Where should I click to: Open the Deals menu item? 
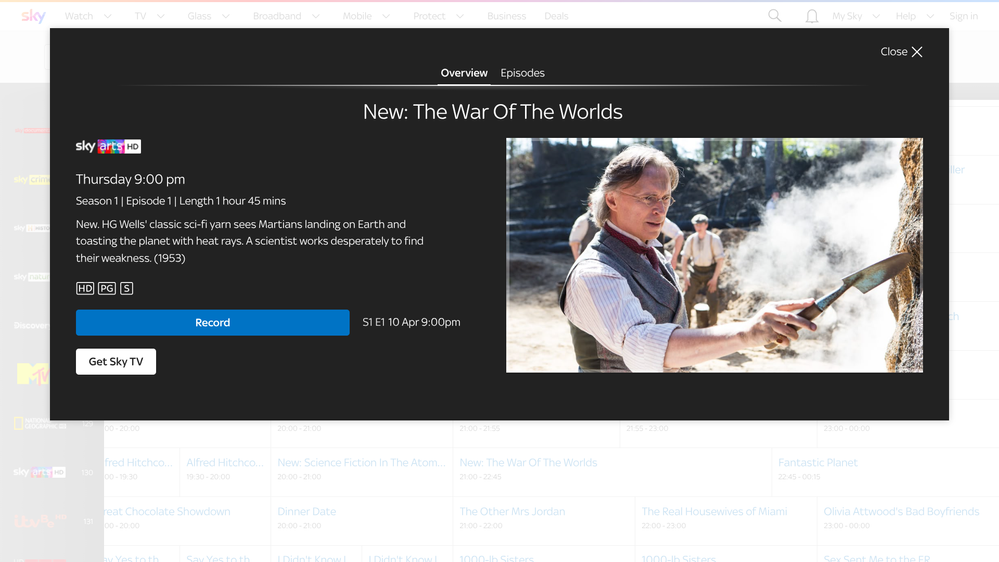point(556,16)
